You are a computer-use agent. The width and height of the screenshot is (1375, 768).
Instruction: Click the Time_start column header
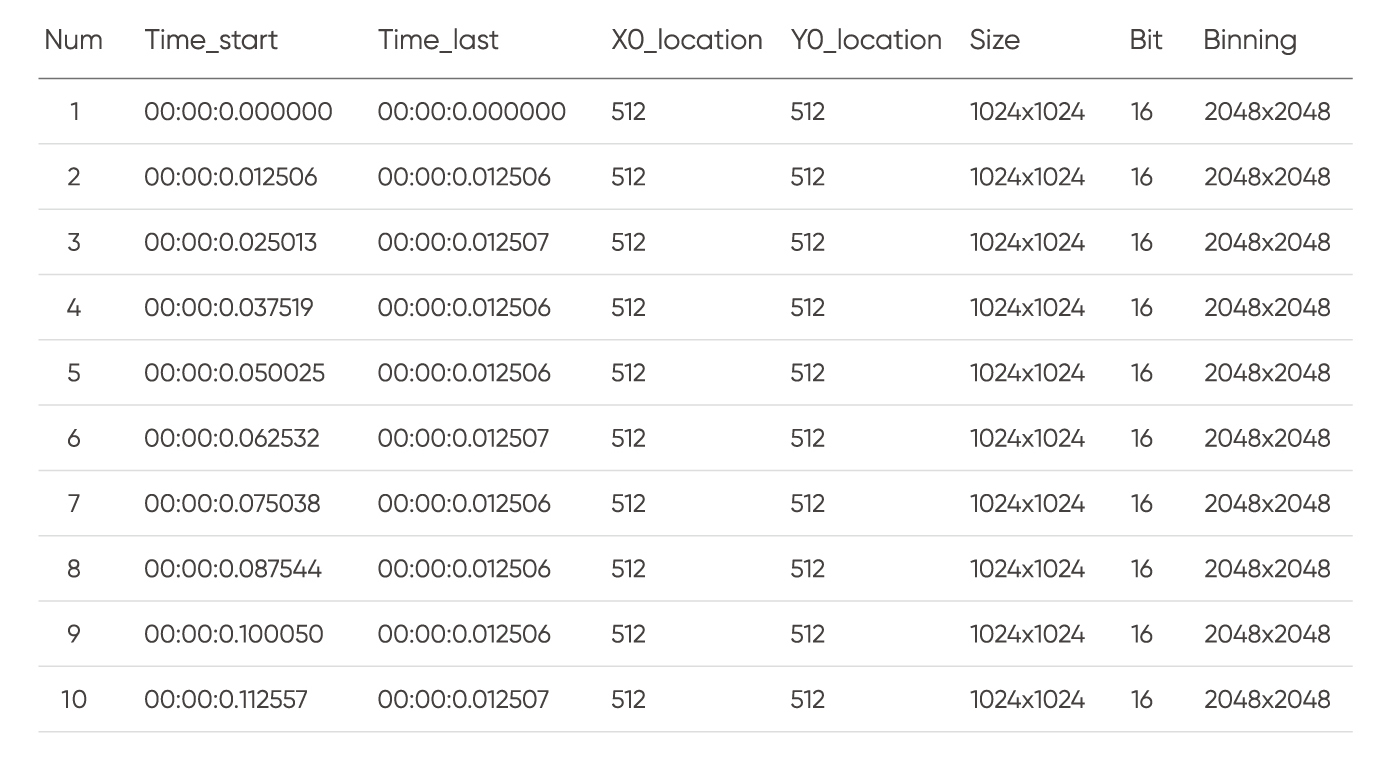pos(211,40)
